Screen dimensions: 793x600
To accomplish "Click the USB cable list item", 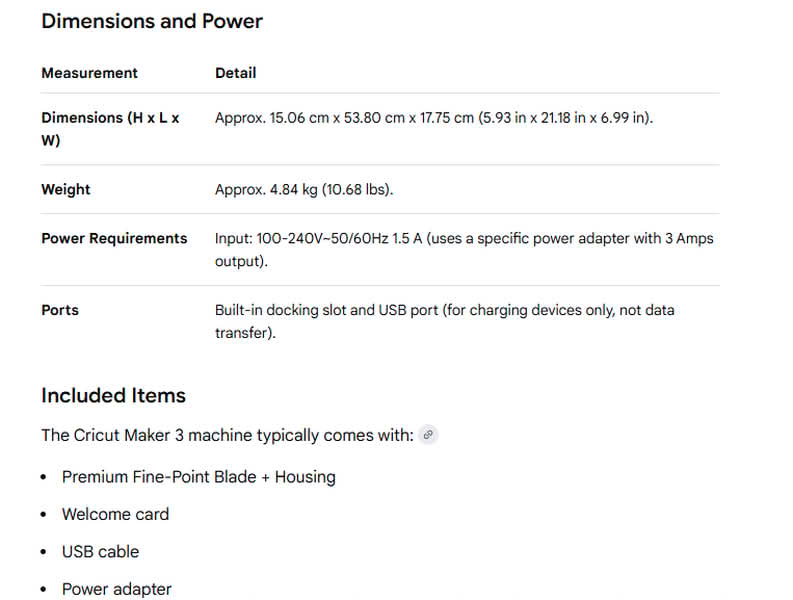I will click(x=100, y=552).
